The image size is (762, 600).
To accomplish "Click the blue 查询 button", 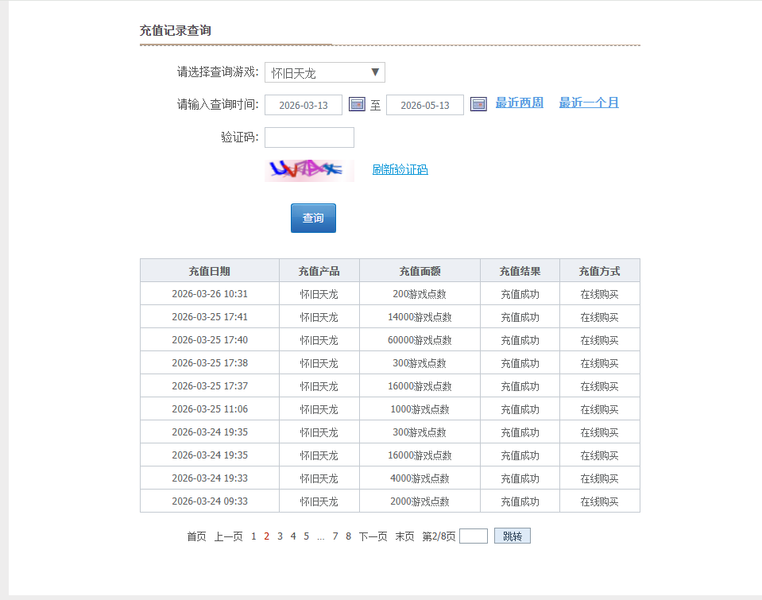I will pos(313,218).
